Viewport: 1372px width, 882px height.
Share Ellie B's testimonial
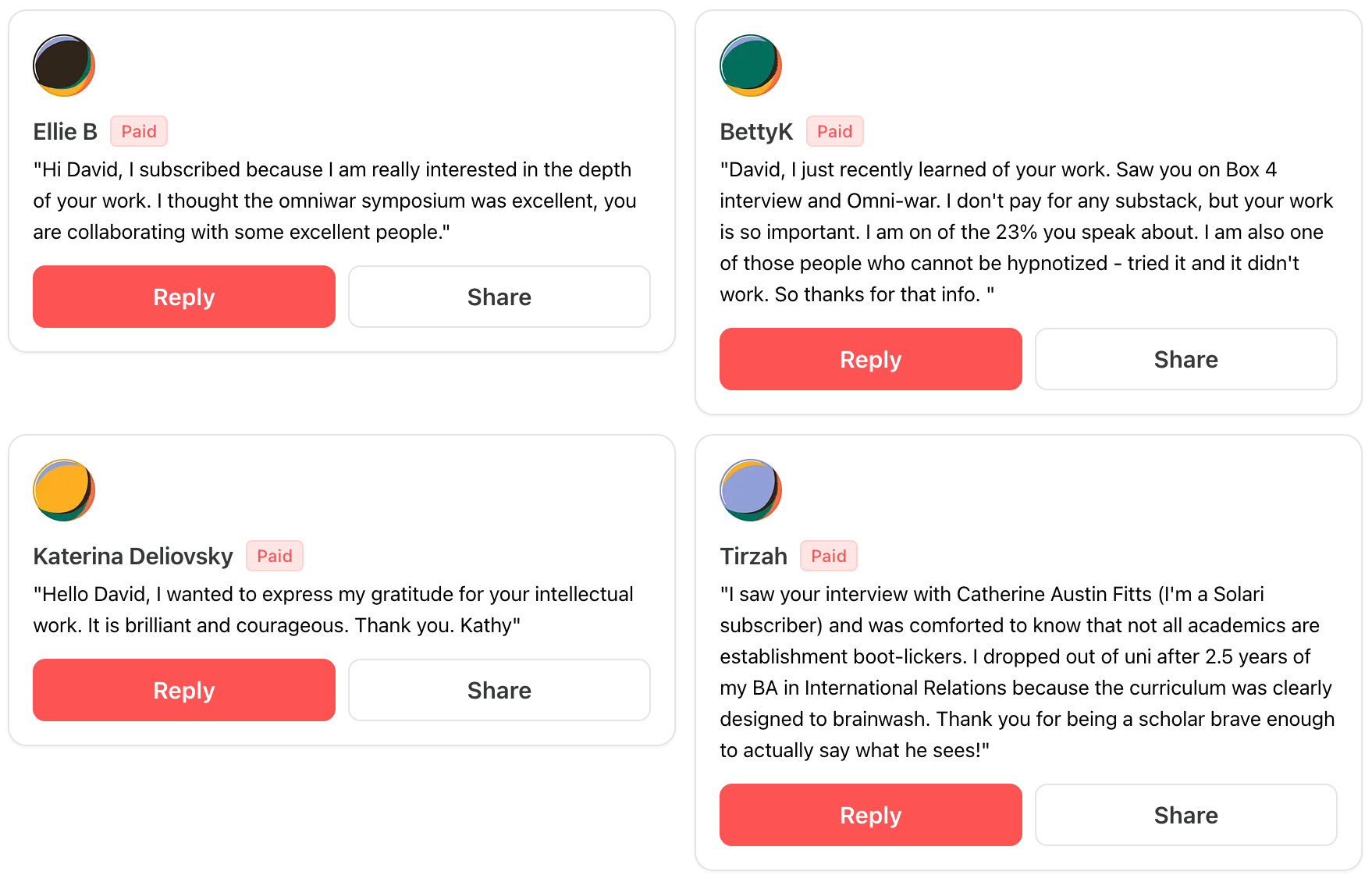499,297
